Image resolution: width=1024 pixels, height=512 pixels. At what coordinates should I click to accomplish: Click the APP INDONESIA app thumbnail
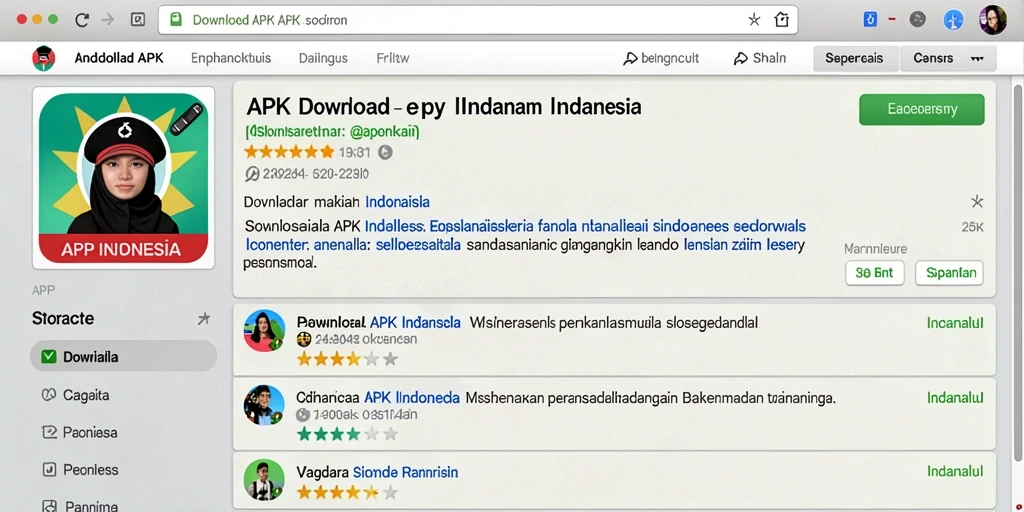[x=123, y=178]
